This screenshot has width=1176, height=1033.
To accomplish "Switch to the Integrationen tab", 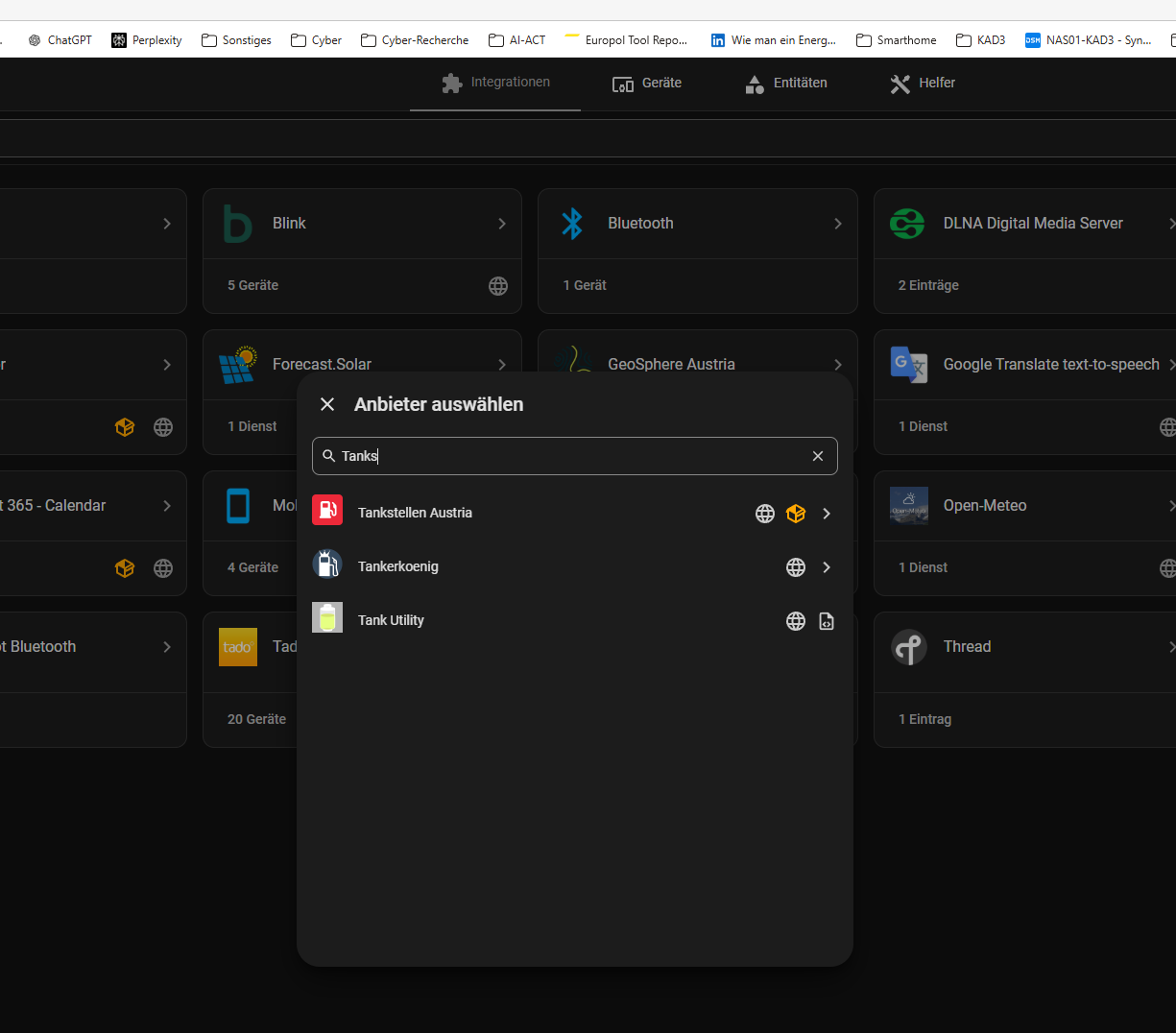I will (x=495, y=84).
